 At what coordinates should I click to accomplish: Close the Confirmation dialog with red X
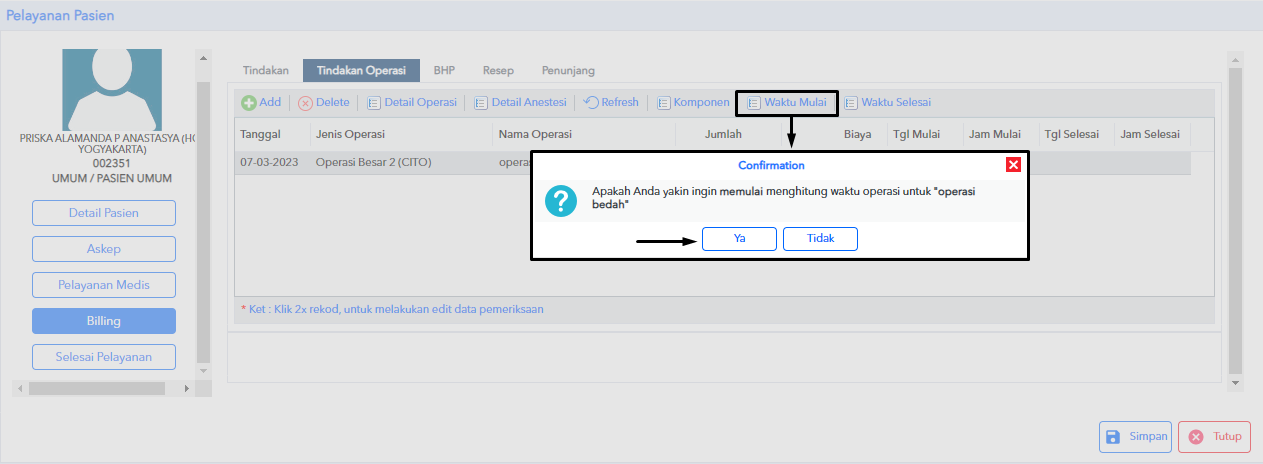(1013, 165)
